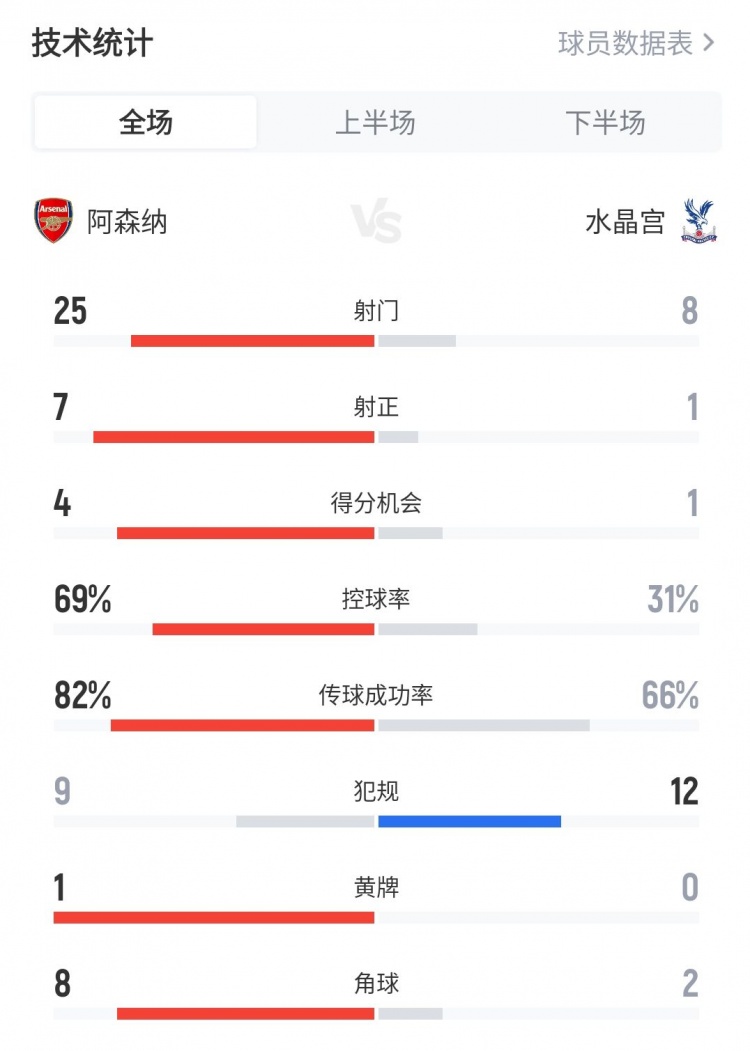Click the 得分机会 stat label
Image resolution: width=750 pixels, height=1051 pixels.
[376, 503]
